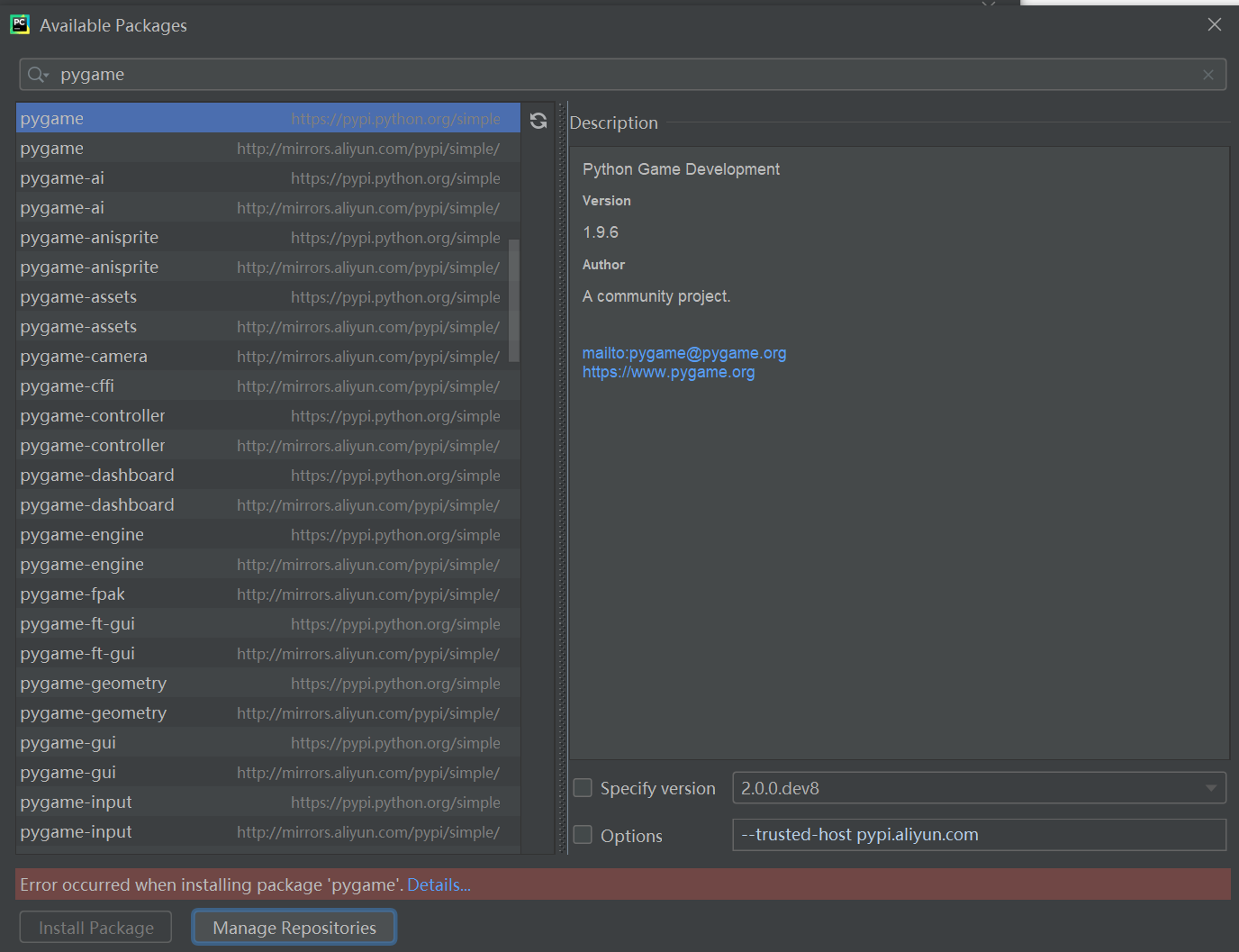Select pygame-controller from mirrors.aliyun.com
The height and width of the screenshot is (952, 1239).
[x=268, y=445]
